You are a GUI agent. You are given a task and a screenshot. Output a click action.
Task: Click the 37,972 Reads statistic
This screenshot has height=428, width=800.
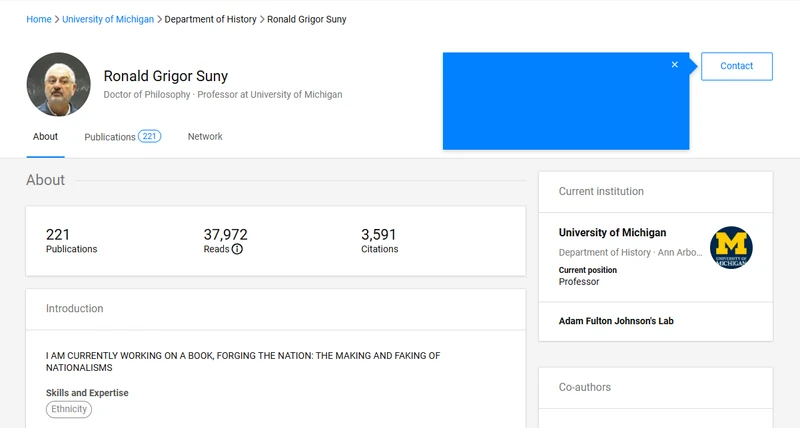coord(226,241)
